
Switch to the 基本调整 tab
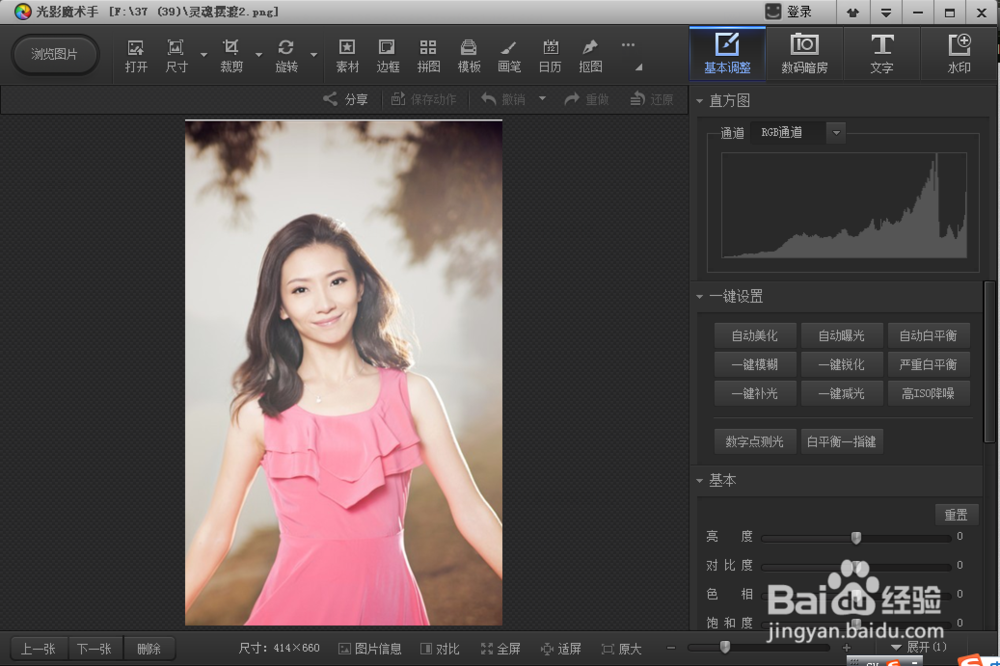point(727,54)
